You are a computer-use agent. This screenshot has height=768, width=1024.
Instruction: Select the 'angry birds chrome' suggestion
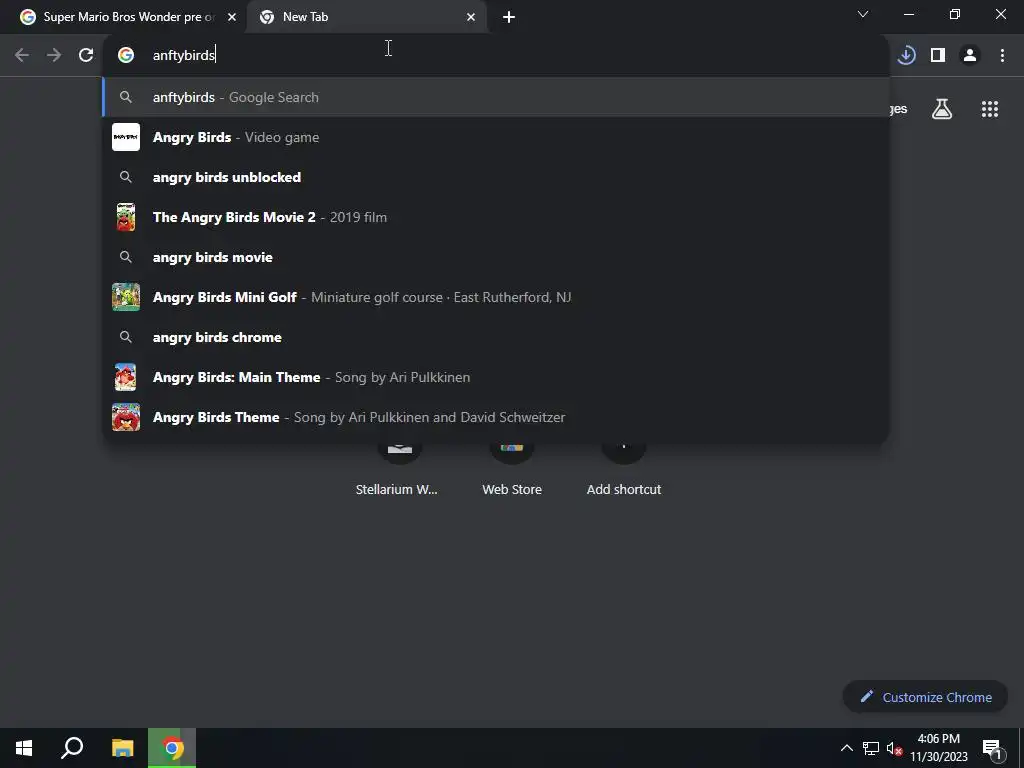click(x=496, y=337)
